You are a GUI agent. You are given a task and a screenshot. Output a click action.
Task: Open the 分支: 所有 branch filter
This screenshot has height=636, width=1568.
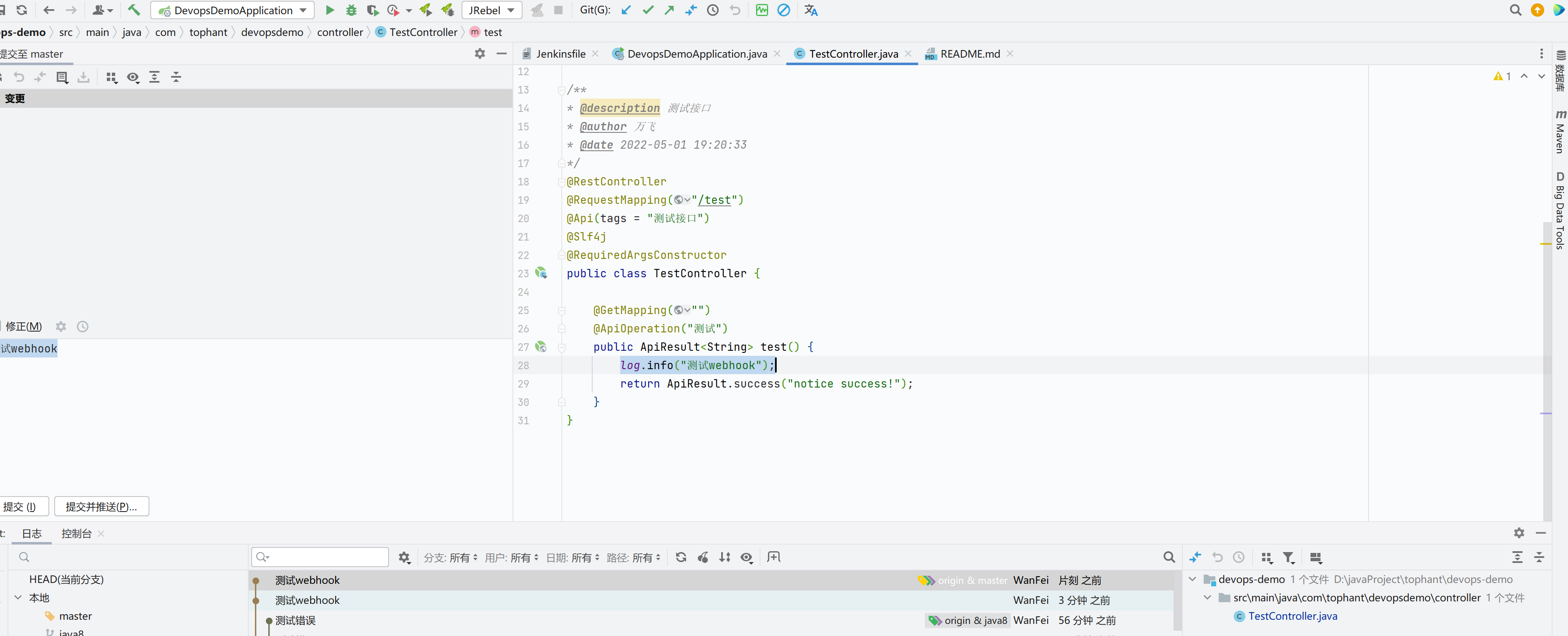point(450,557)
